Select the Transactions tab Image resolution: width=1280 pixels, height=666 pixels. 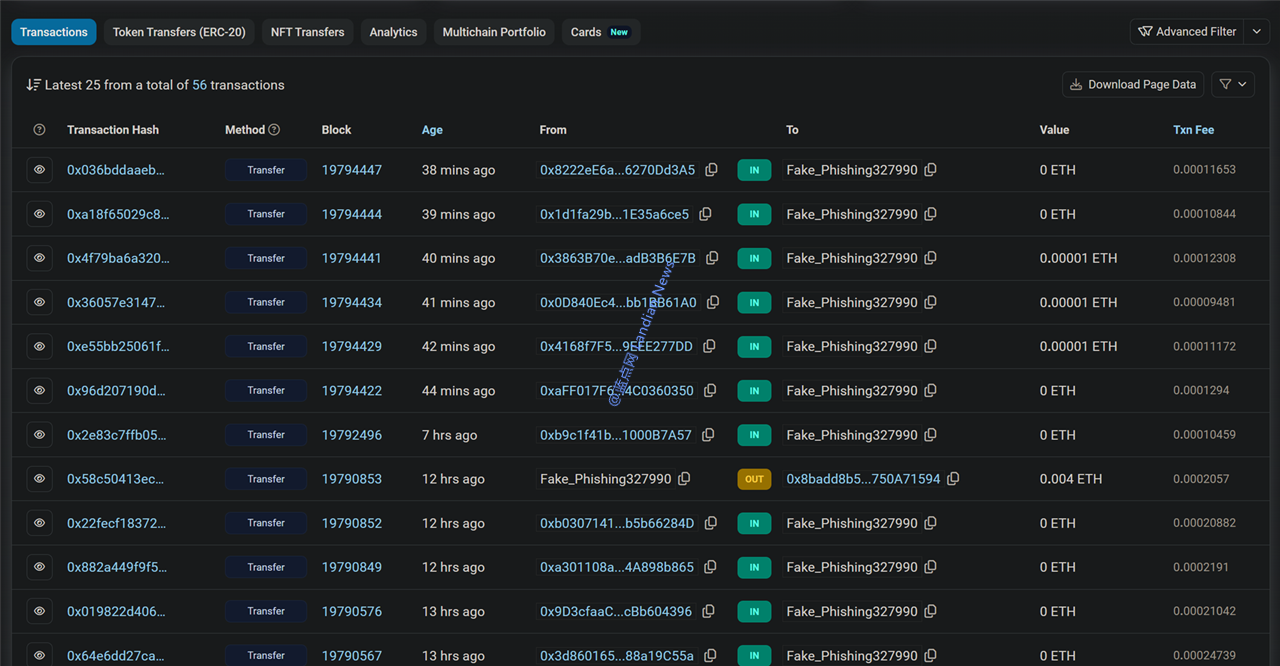54,32
